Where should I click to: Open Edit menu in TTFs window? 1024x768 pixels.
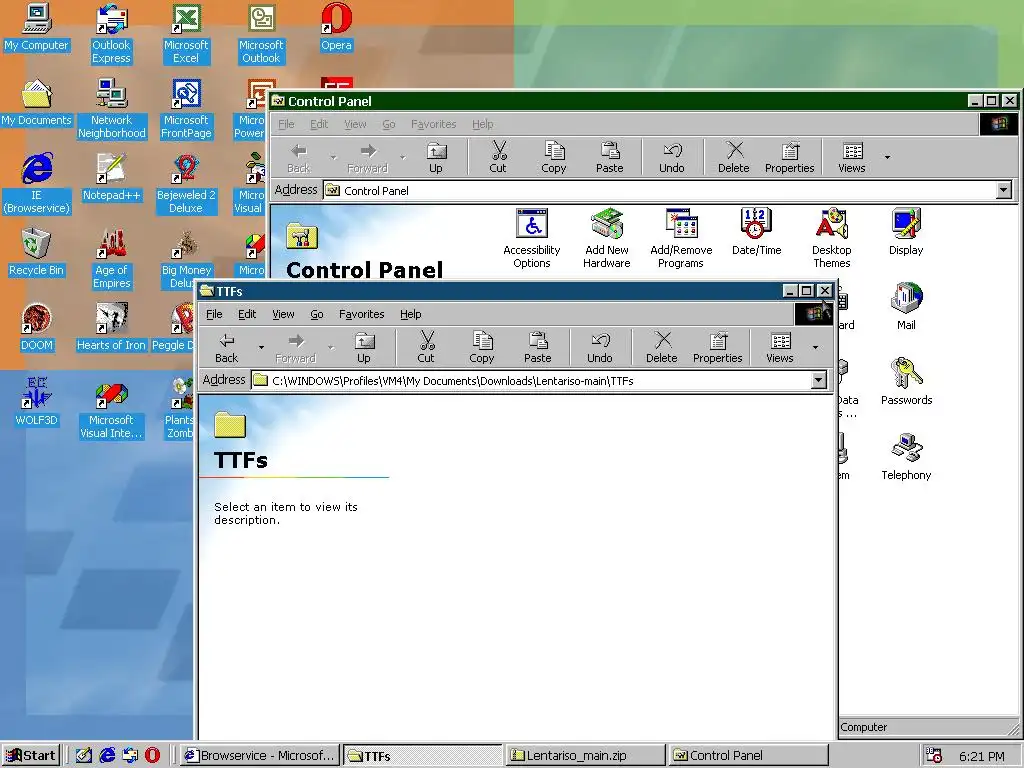(x=247, y=314)
